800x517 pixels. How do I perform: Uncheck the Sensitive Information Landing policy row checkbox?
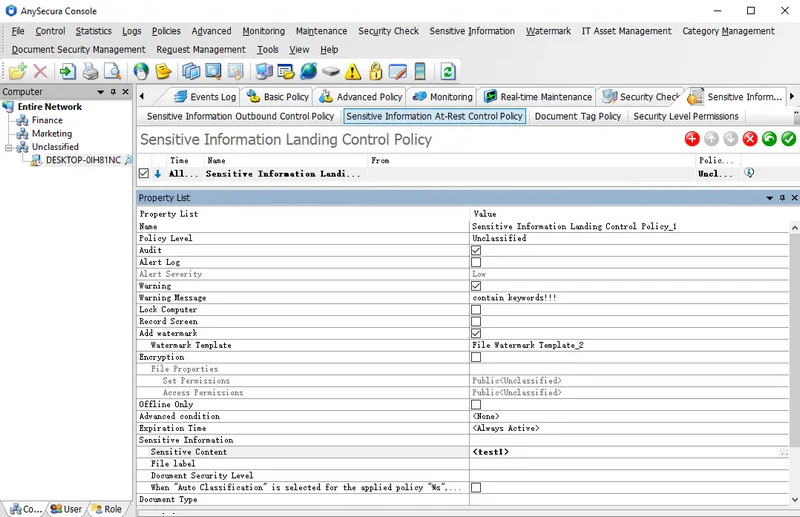(x=144, y=174)
